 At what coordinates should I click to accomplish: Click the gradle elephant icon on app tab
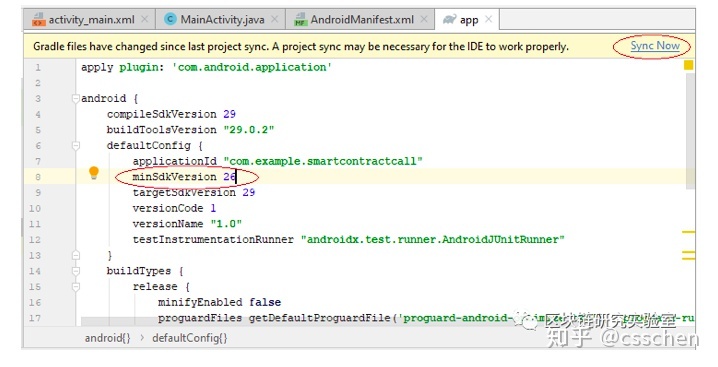coord(450,19)
